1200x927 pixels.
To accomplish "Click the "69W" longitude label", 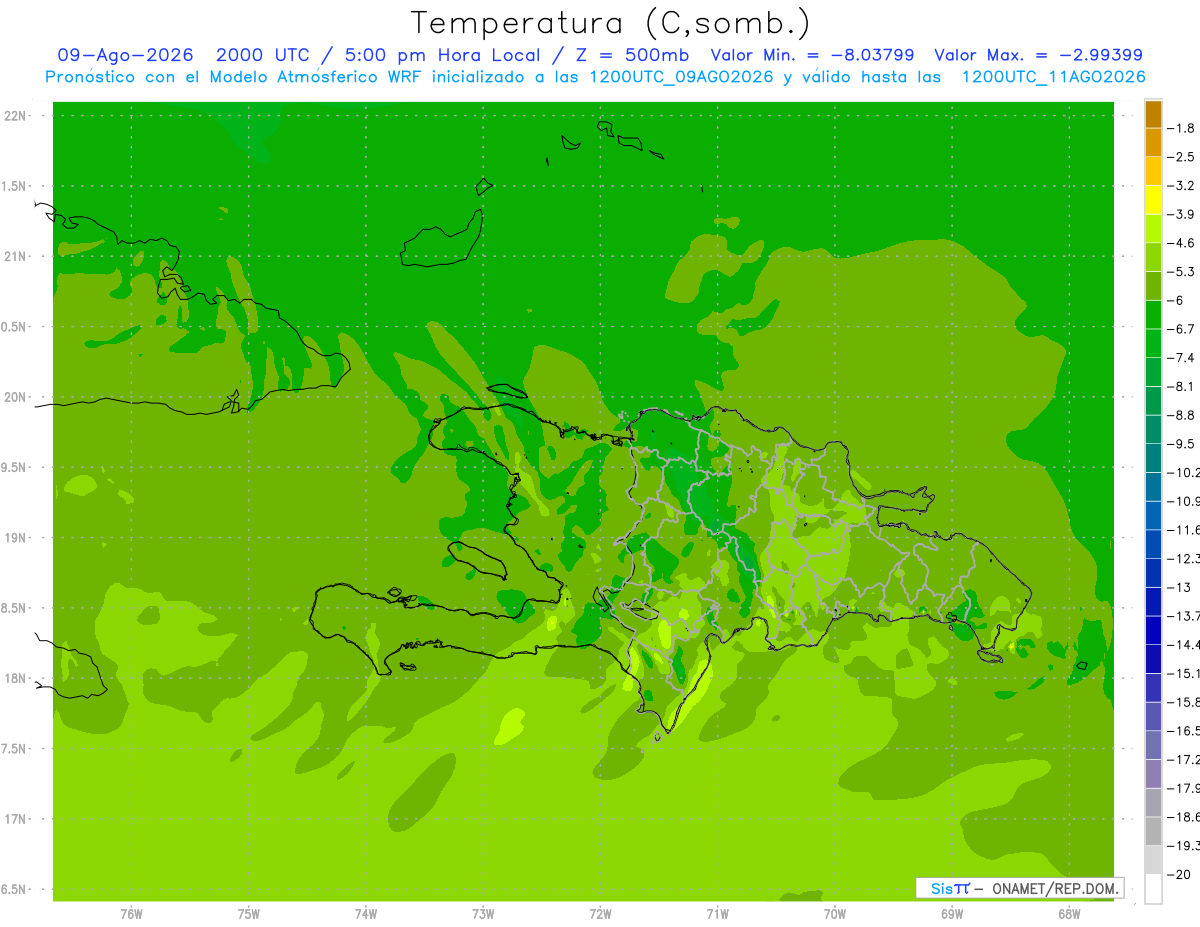I will point(952,914).
